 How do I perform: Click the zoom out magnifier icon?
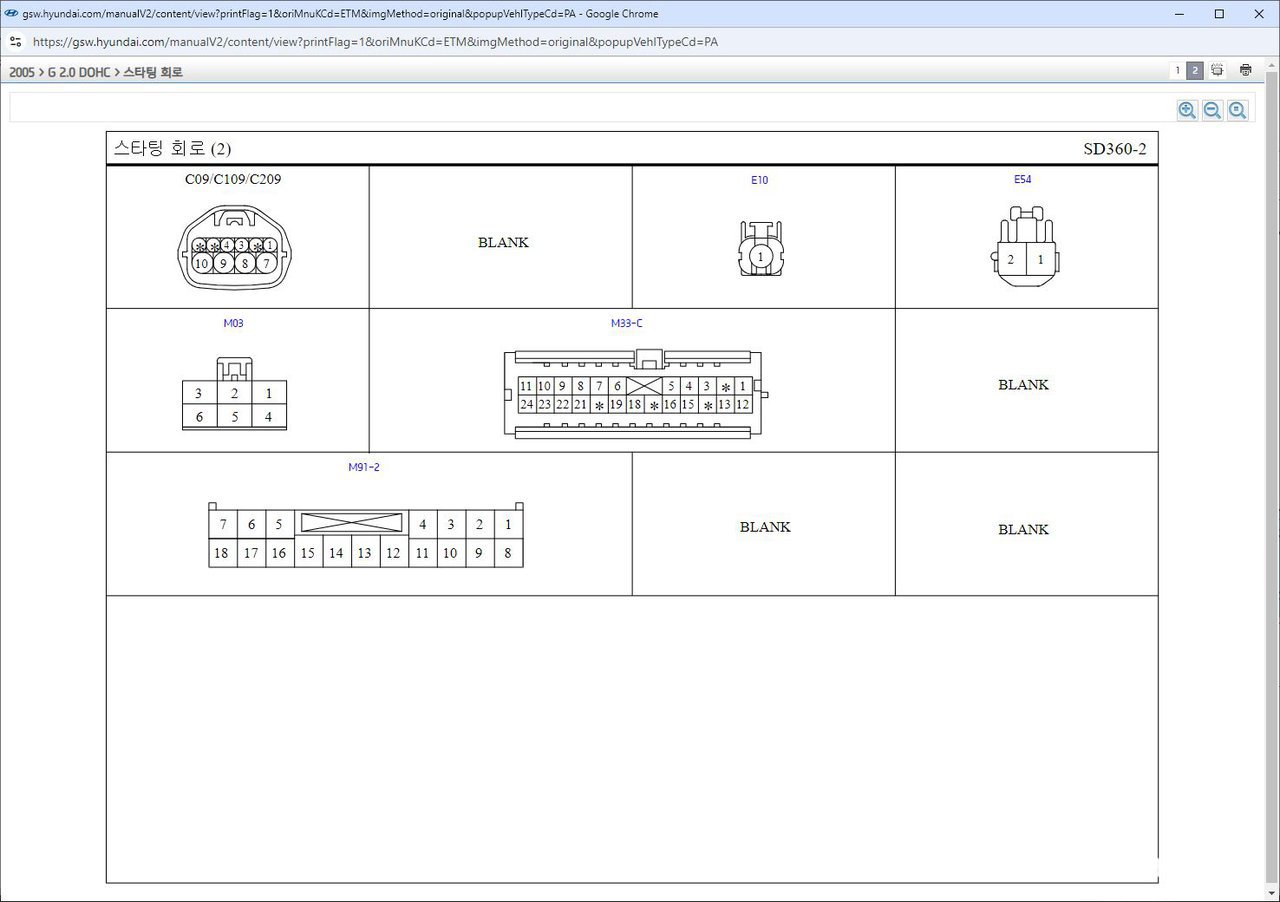(1212, 110)
